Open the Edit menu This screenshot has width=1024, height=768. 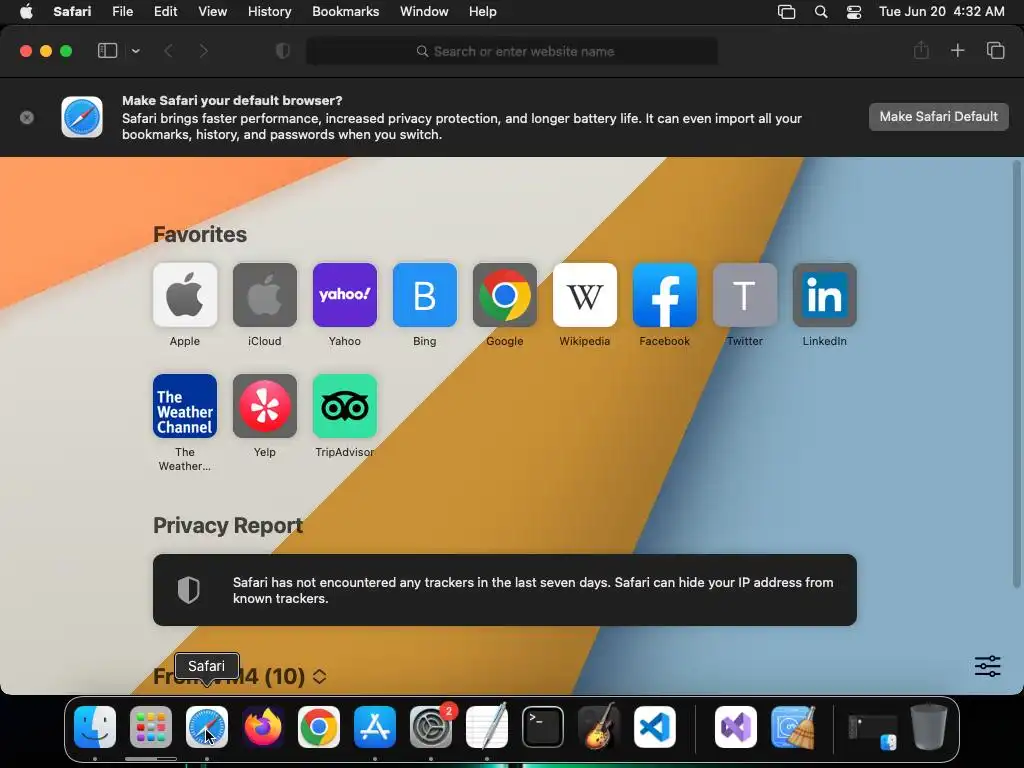point(165,12)
